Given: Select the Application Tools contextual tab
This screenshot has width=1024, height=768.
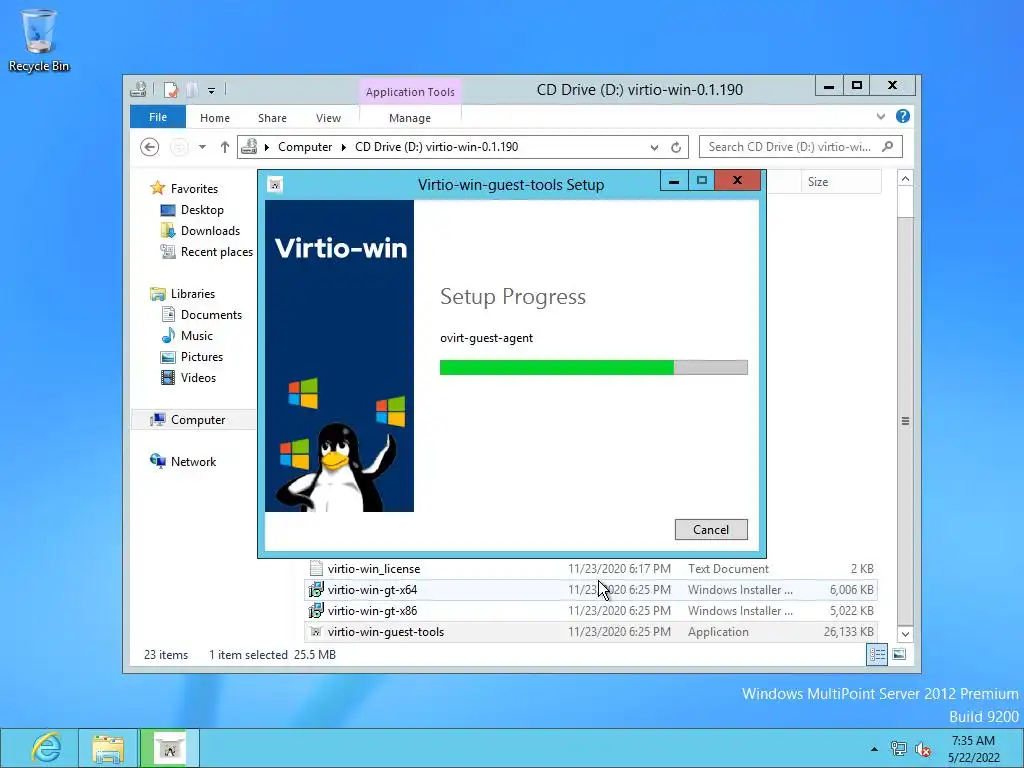Looking at the screenshot, I should [409, 92].
